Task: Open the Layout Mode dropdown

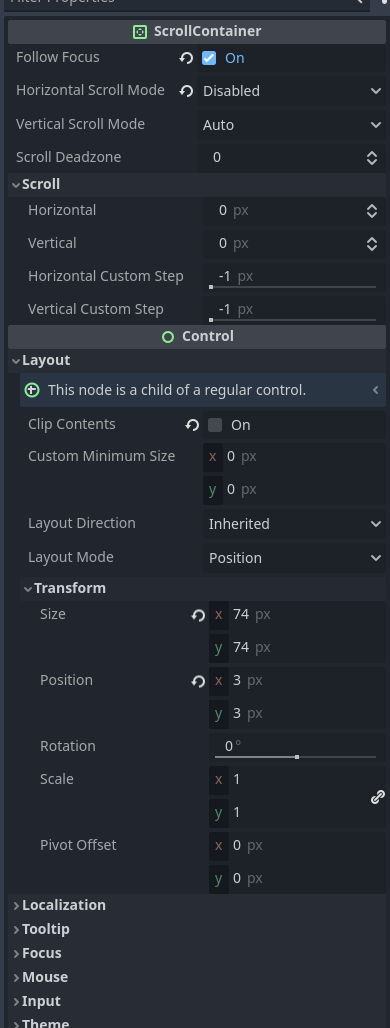Action: [294, 558]
